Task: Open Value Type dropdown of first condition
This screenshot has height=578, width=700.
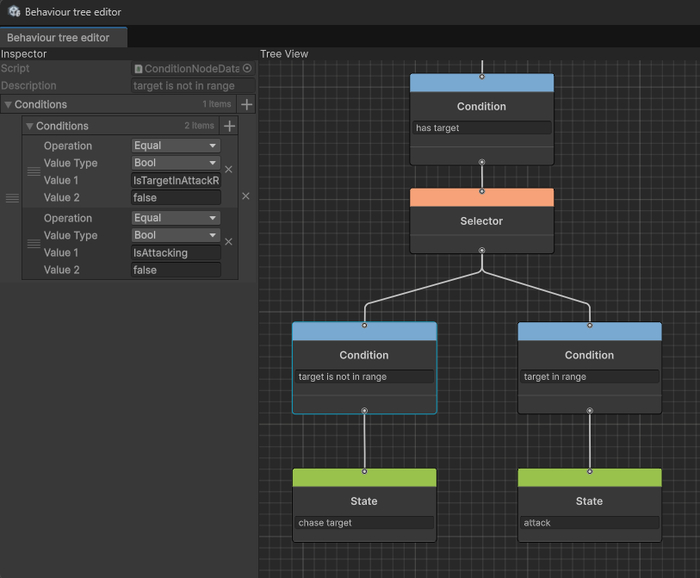Action: [x=175, y=163]
